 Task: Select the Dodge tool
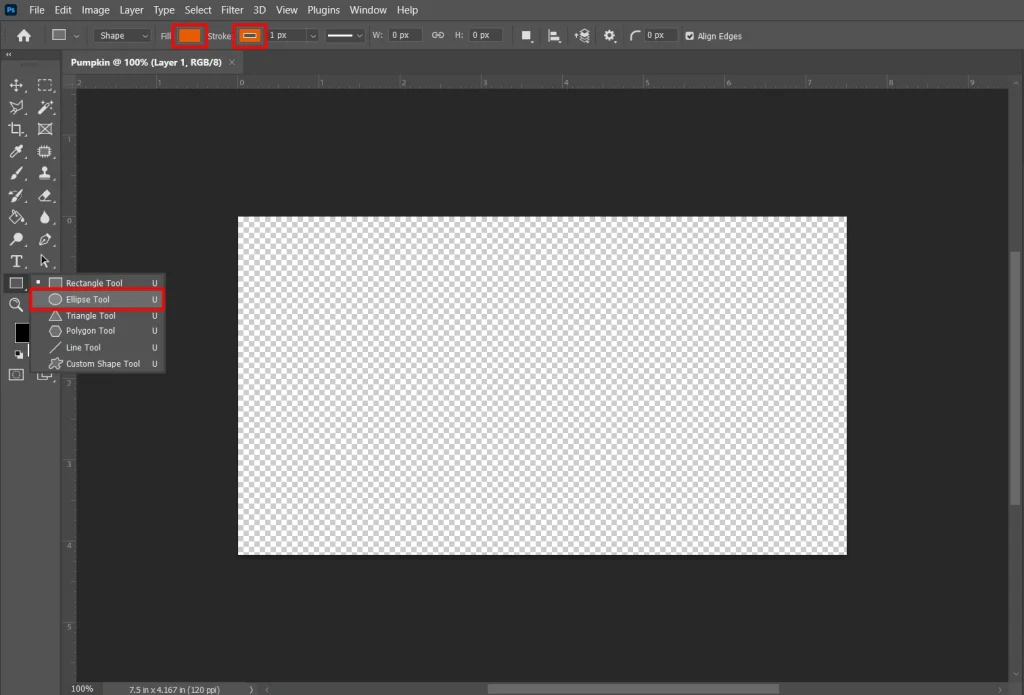tap(16, 239)
